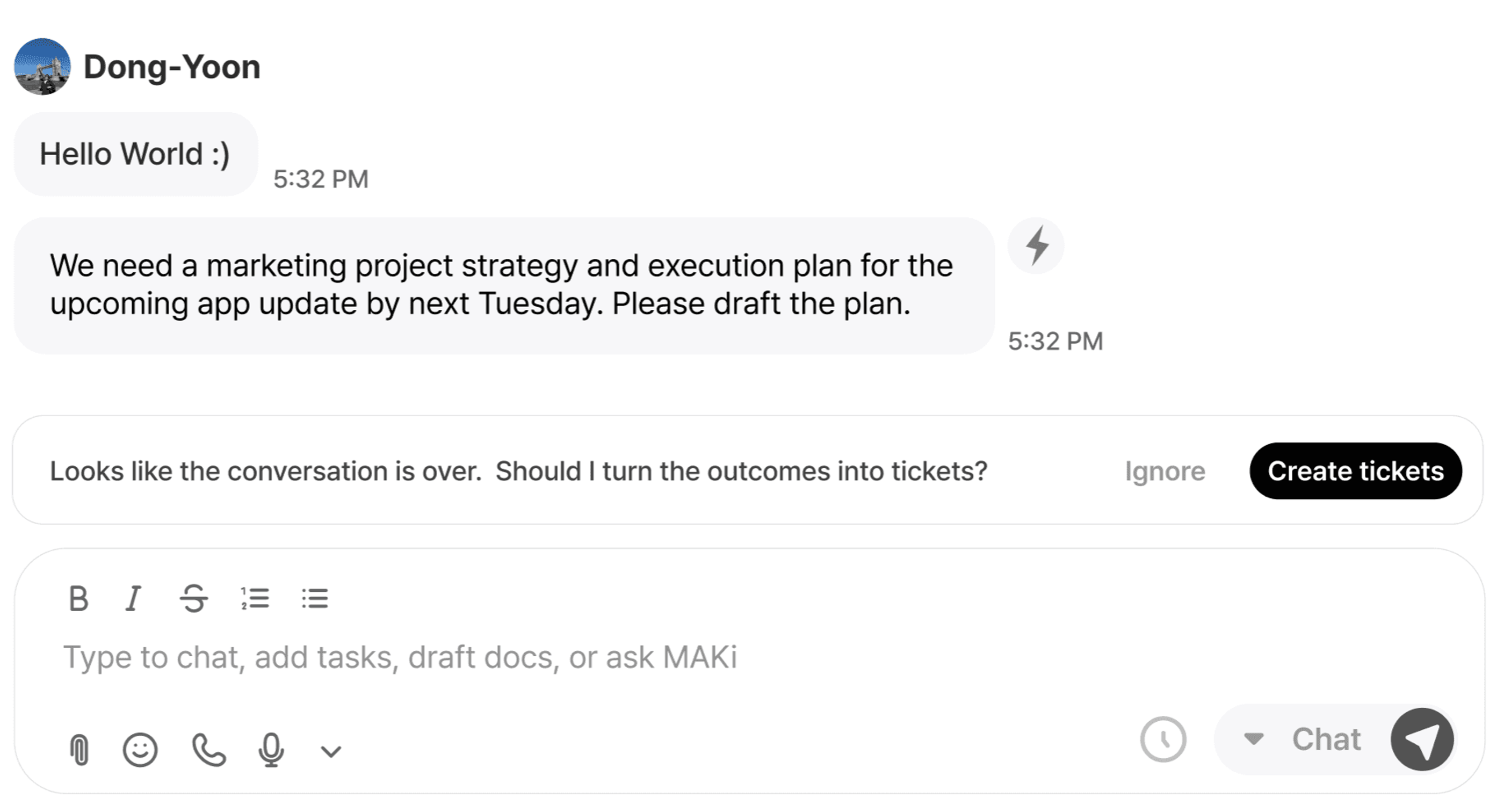This screenshot has height=812, width=1504.
Task: Send the message with paper plane button
Action: (x=1422, y=740)
